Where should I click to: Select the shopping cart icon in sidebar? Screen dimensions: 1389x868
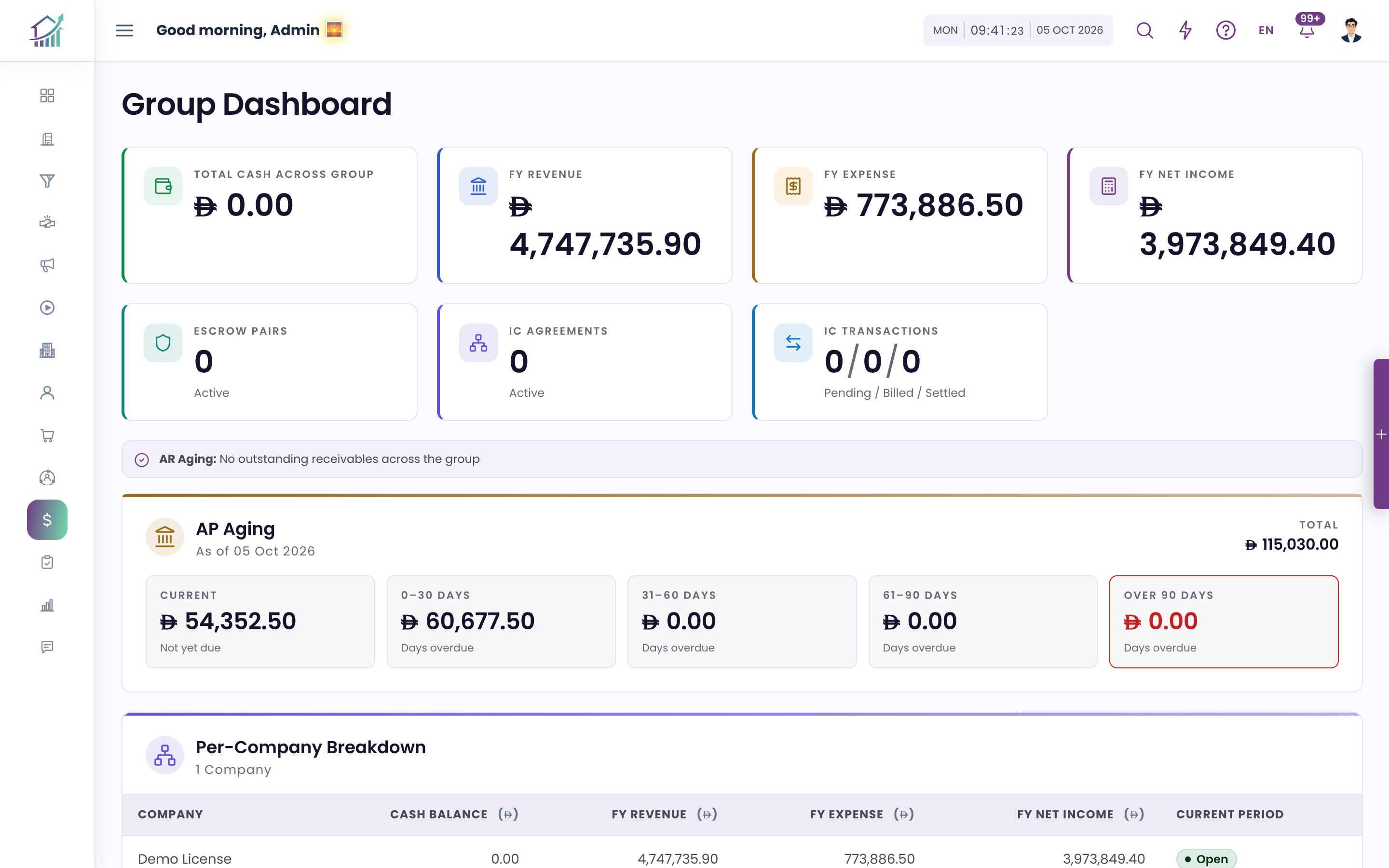(x=47, y=435)
